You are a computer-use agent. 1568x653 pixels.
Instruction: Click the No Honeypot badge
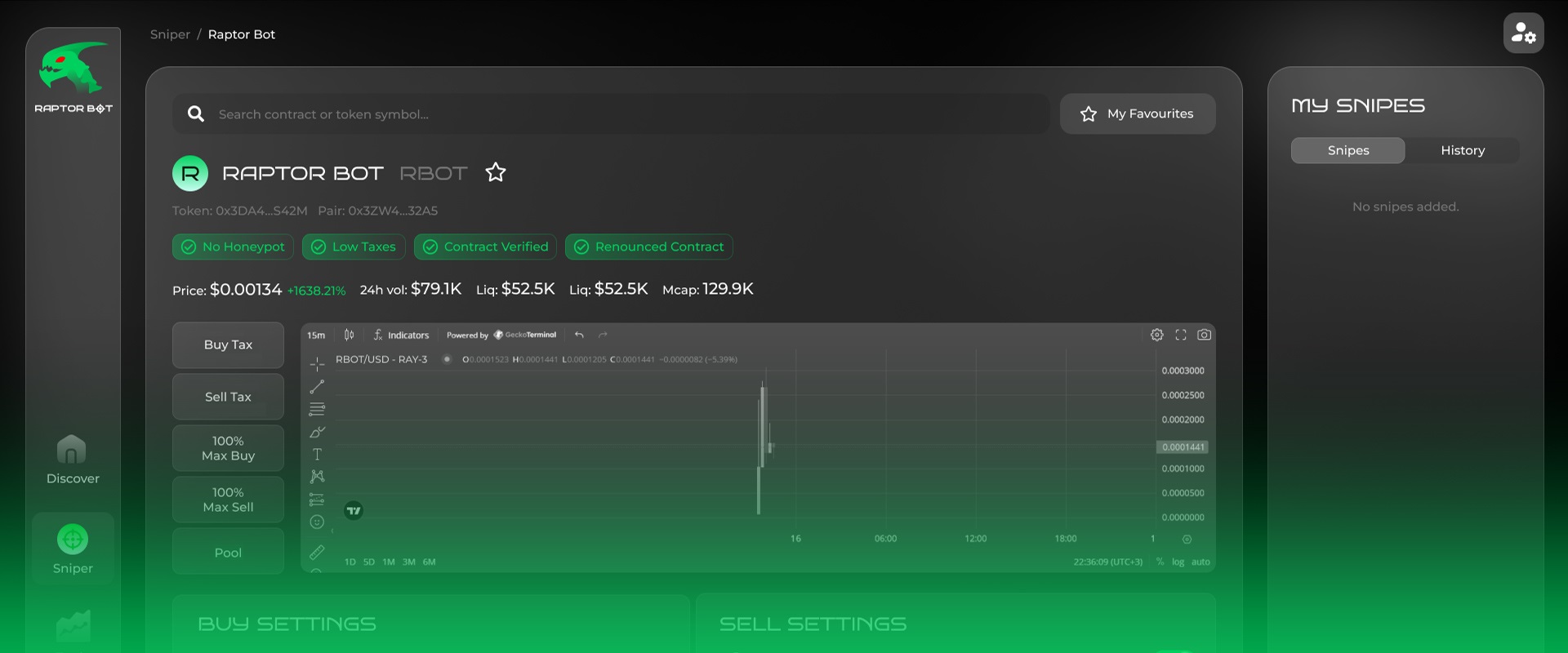(x=233, y=247)
